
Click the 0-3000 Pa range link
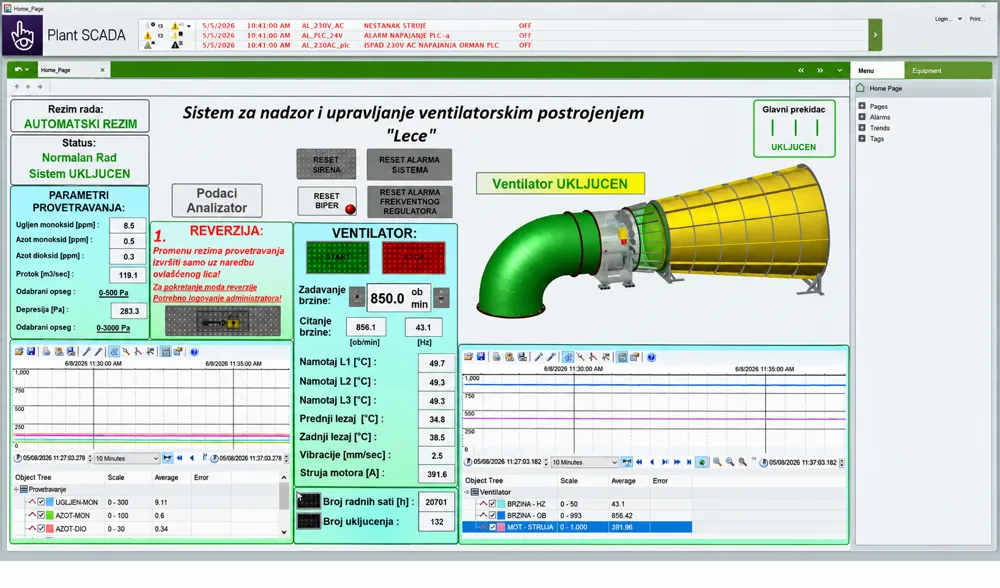click(x=113, y=328)
